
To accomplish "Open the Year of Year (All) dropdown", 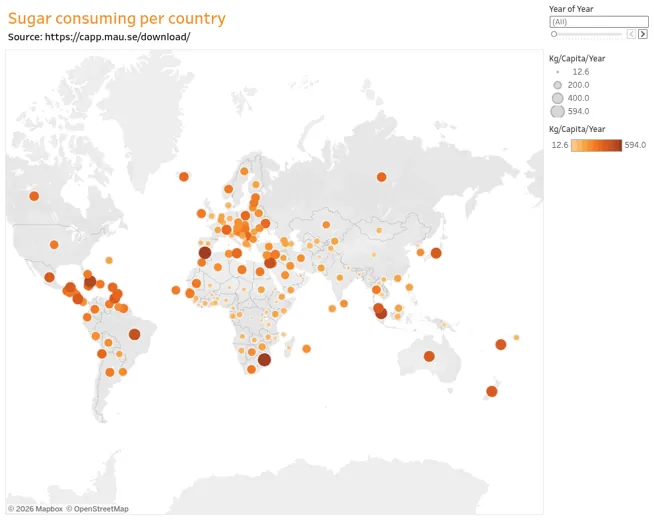I will point(599,22).
